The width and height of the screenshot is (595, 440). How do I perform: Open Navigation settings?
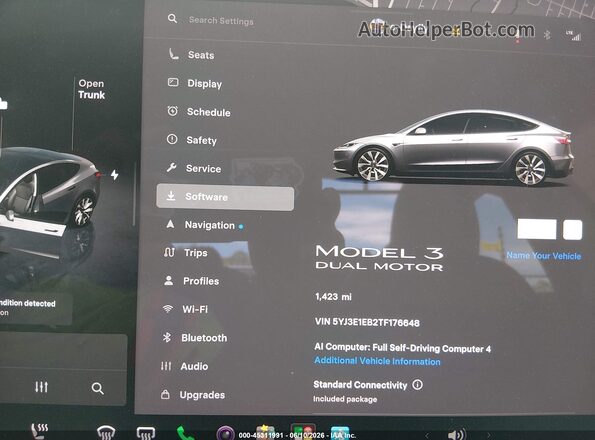[x=204, y=225]
